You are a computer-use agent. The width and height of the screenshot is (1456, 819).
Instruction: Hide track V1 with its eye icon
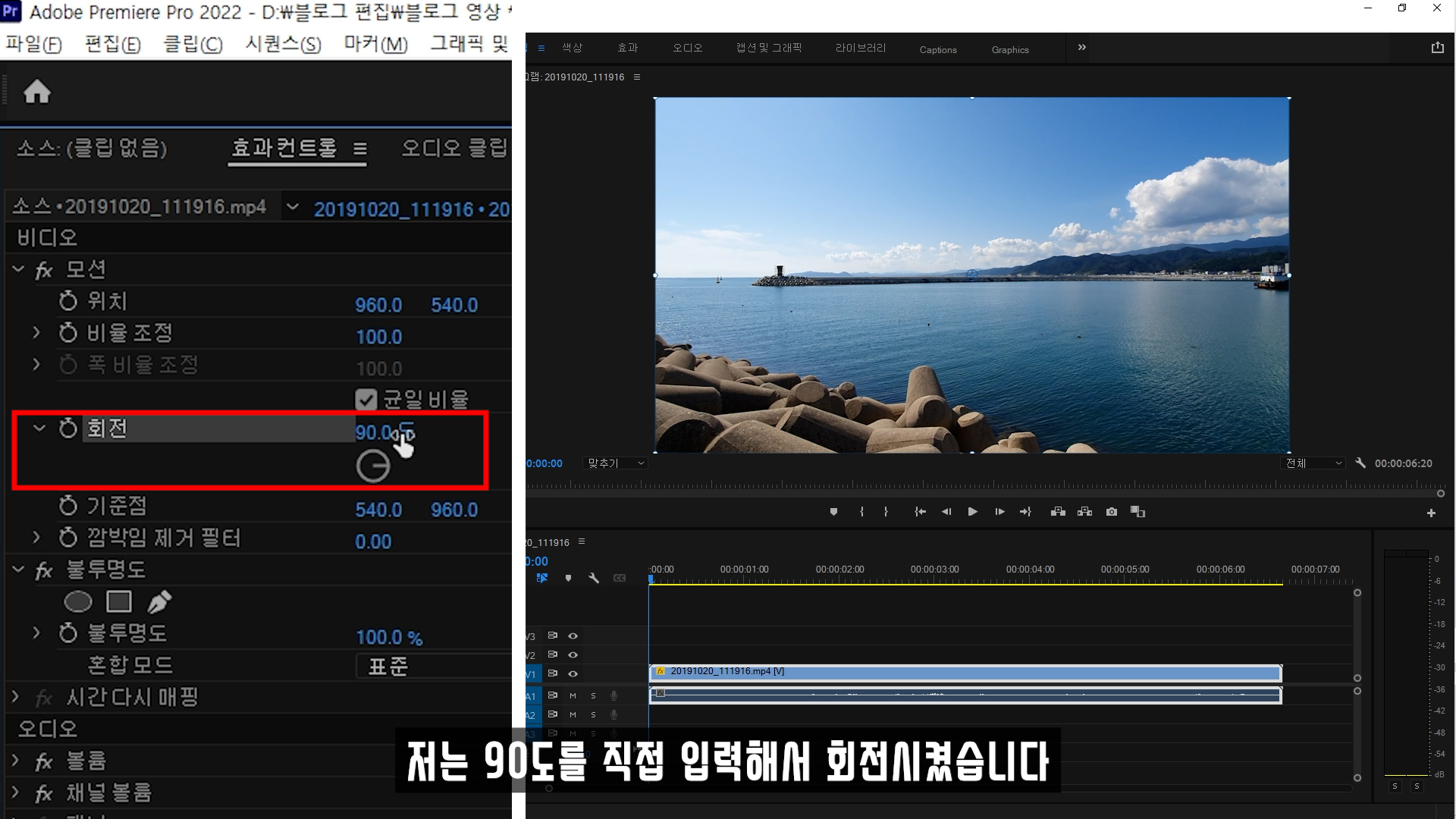point(573,673)
